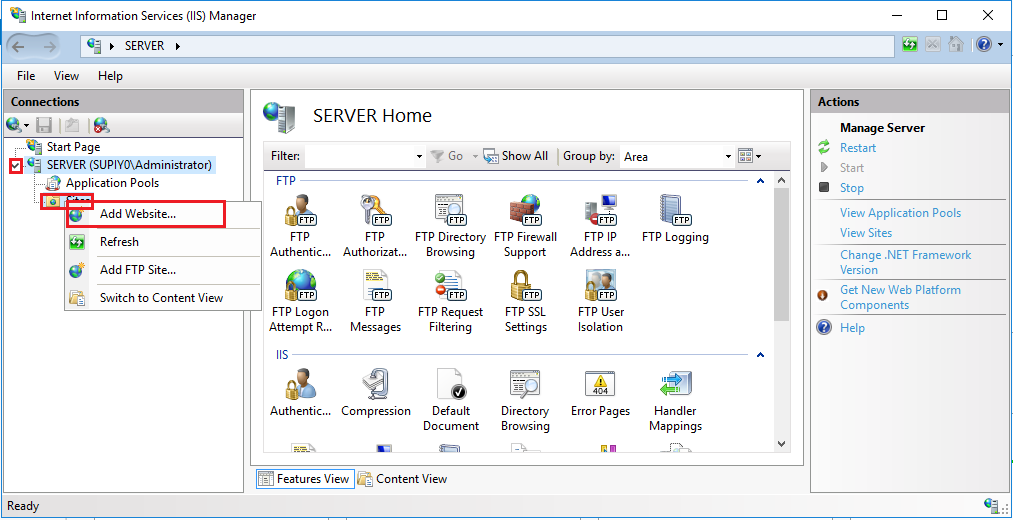This screenshot has height=520, width=1013.
Task: Switch to Features View tab
Action: pos(305,479)
